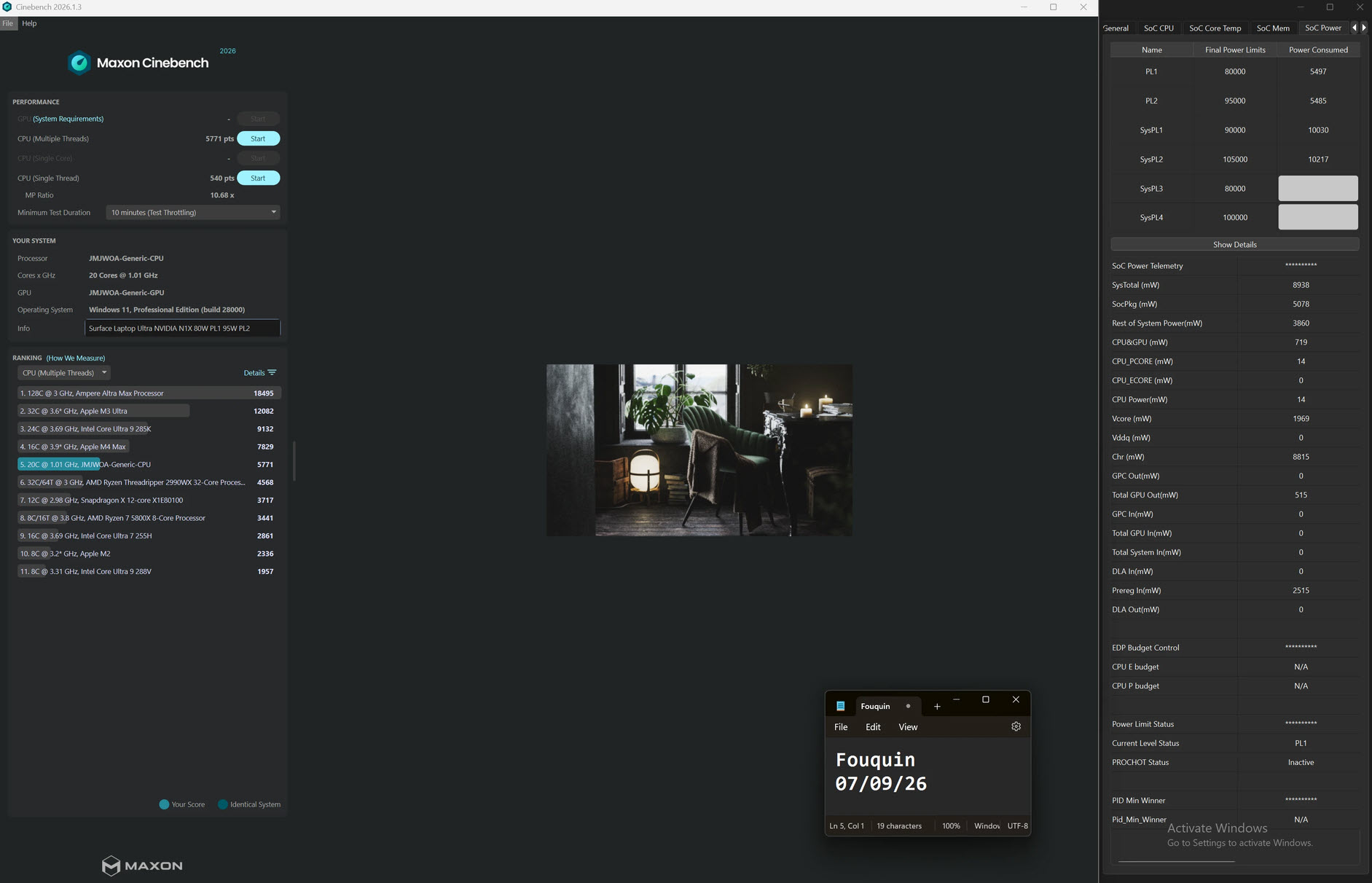The image size is (1372, 883).
Task: Select ranking row Ampere Altra Max Processor
Action: tap(149, 393)
